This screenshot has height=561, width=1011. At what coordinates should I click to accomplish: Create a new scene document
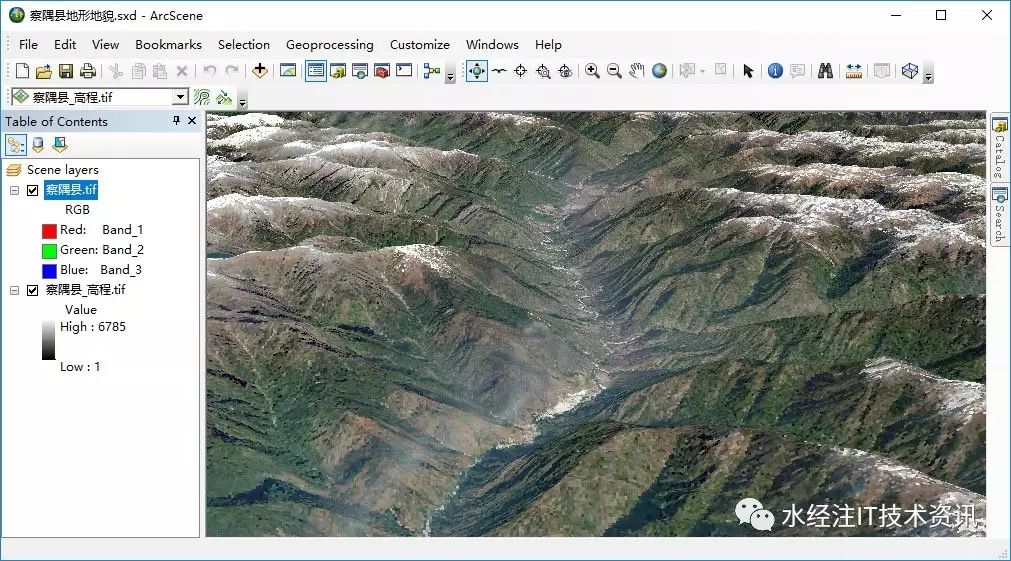tap(23, 71)
